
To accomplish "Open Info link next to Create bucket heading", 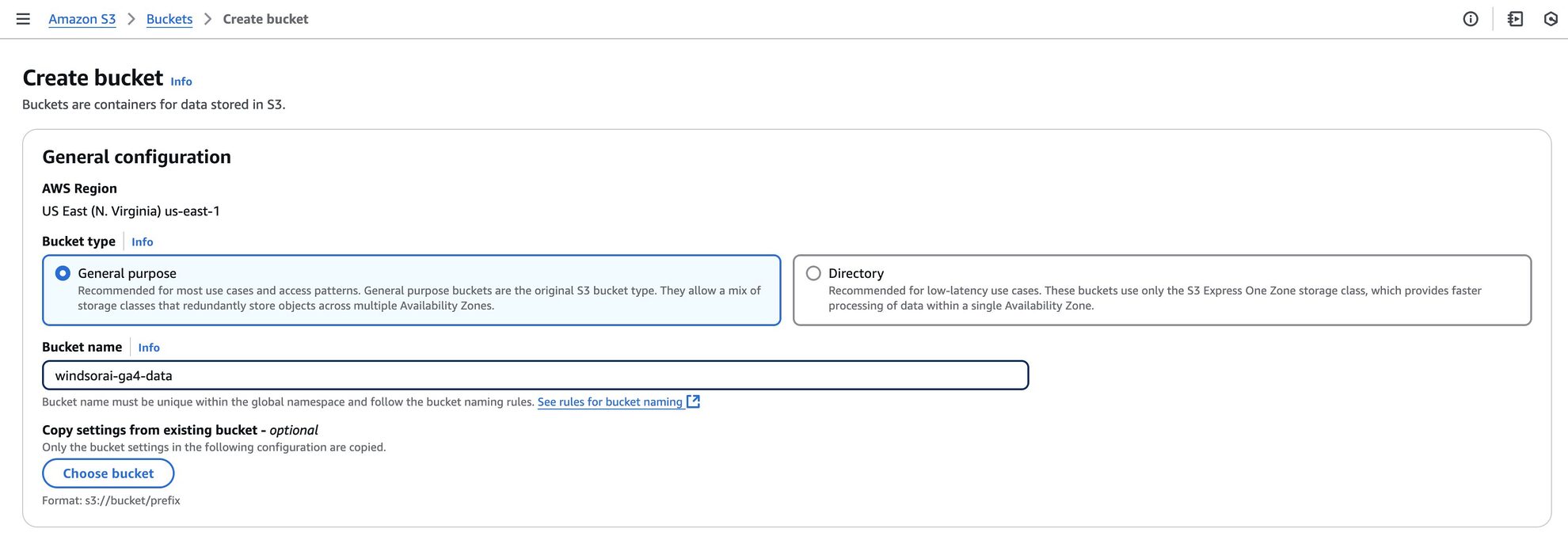I will pyautogui.click(x=181, y=82).
